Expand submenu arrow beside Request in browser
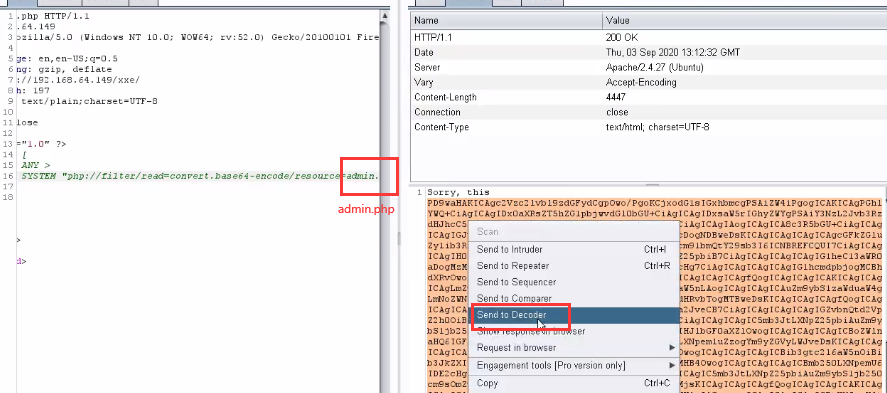This screenshot has height=393, width=887. (x=672, y=347)
